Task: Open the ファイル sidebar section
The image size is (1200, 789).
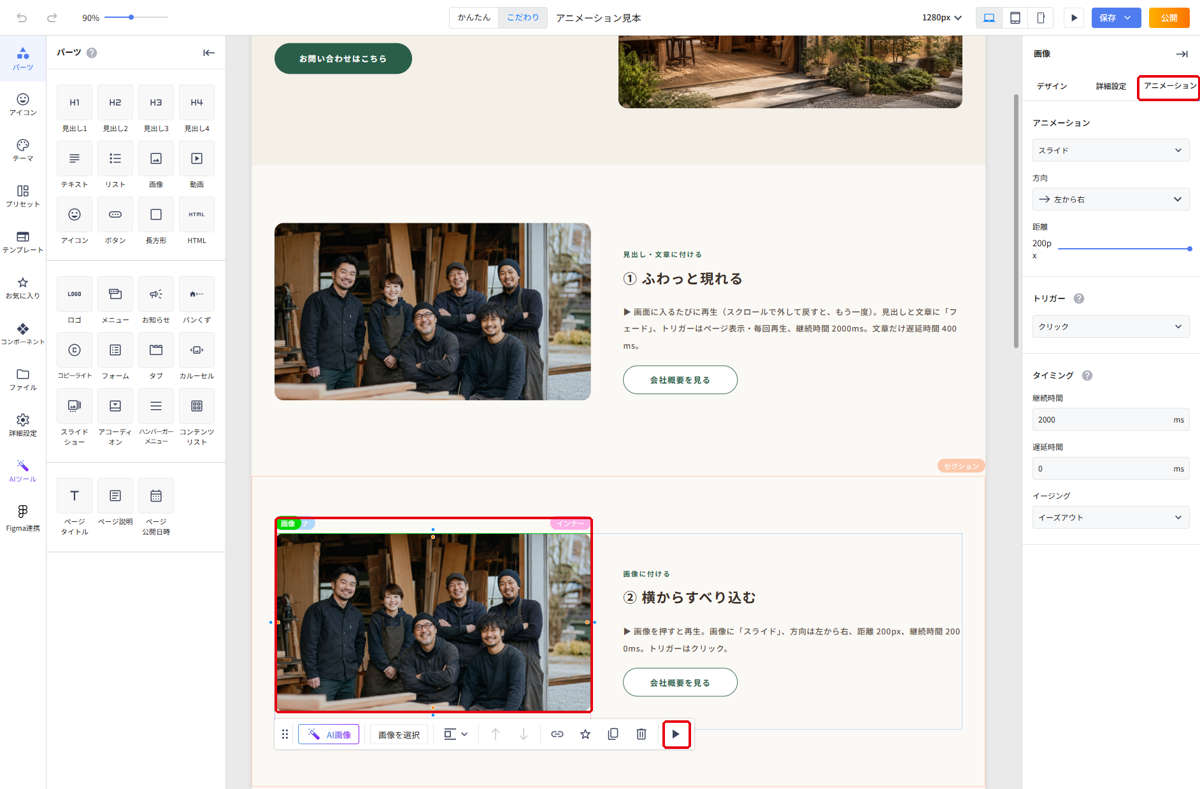Action: [23, 380]
